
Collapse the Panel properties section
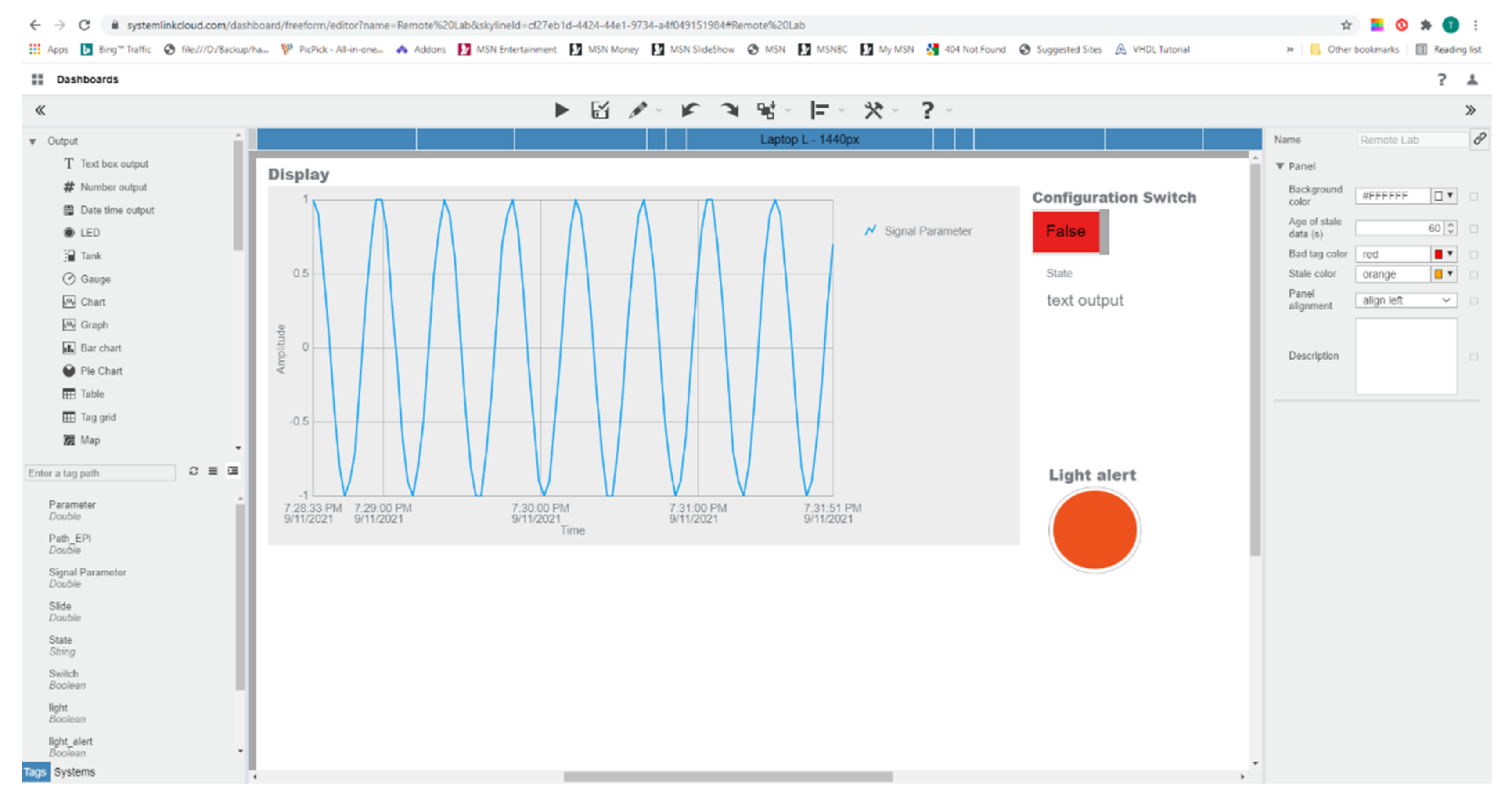click(x=1280, y=166)
